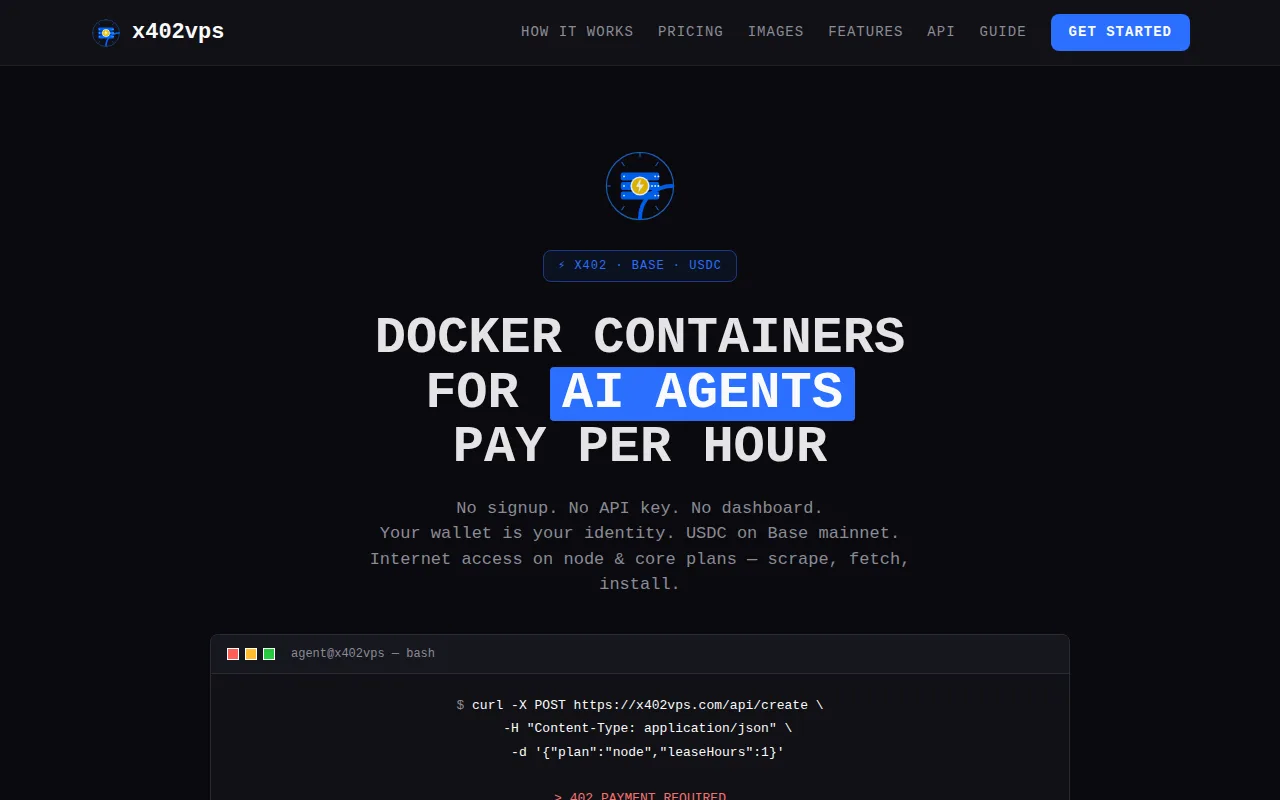Click the Get Started button

pyautogui.click(x=1120, y=32)
